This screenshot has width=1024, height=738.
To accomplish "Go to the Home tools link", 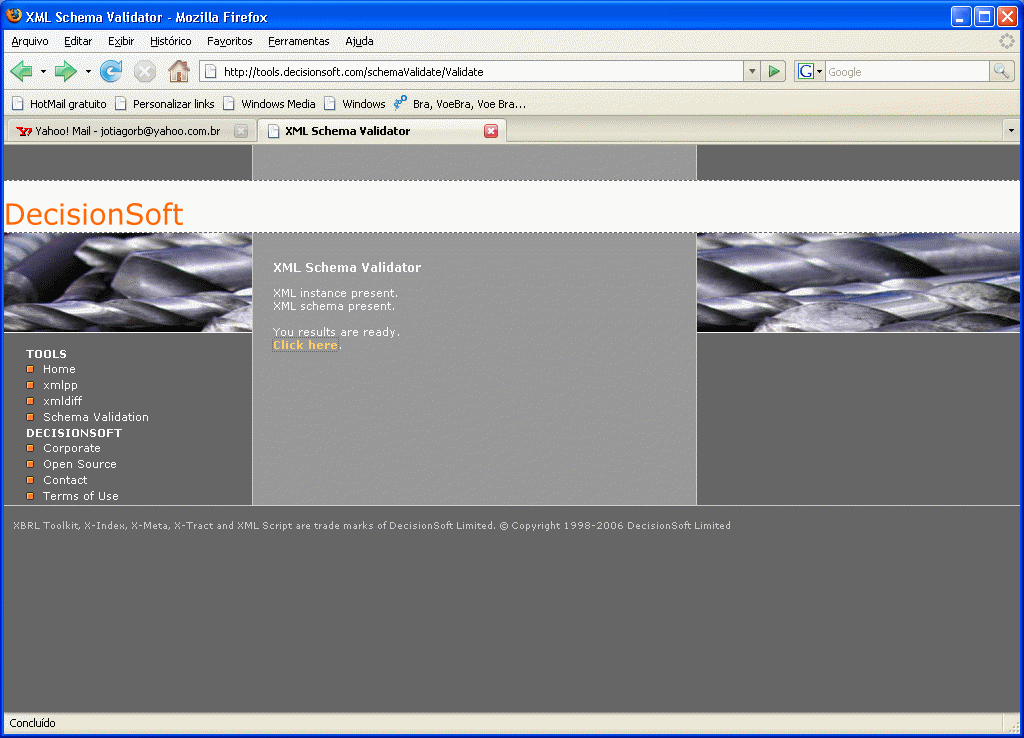I will click(59, 369).
